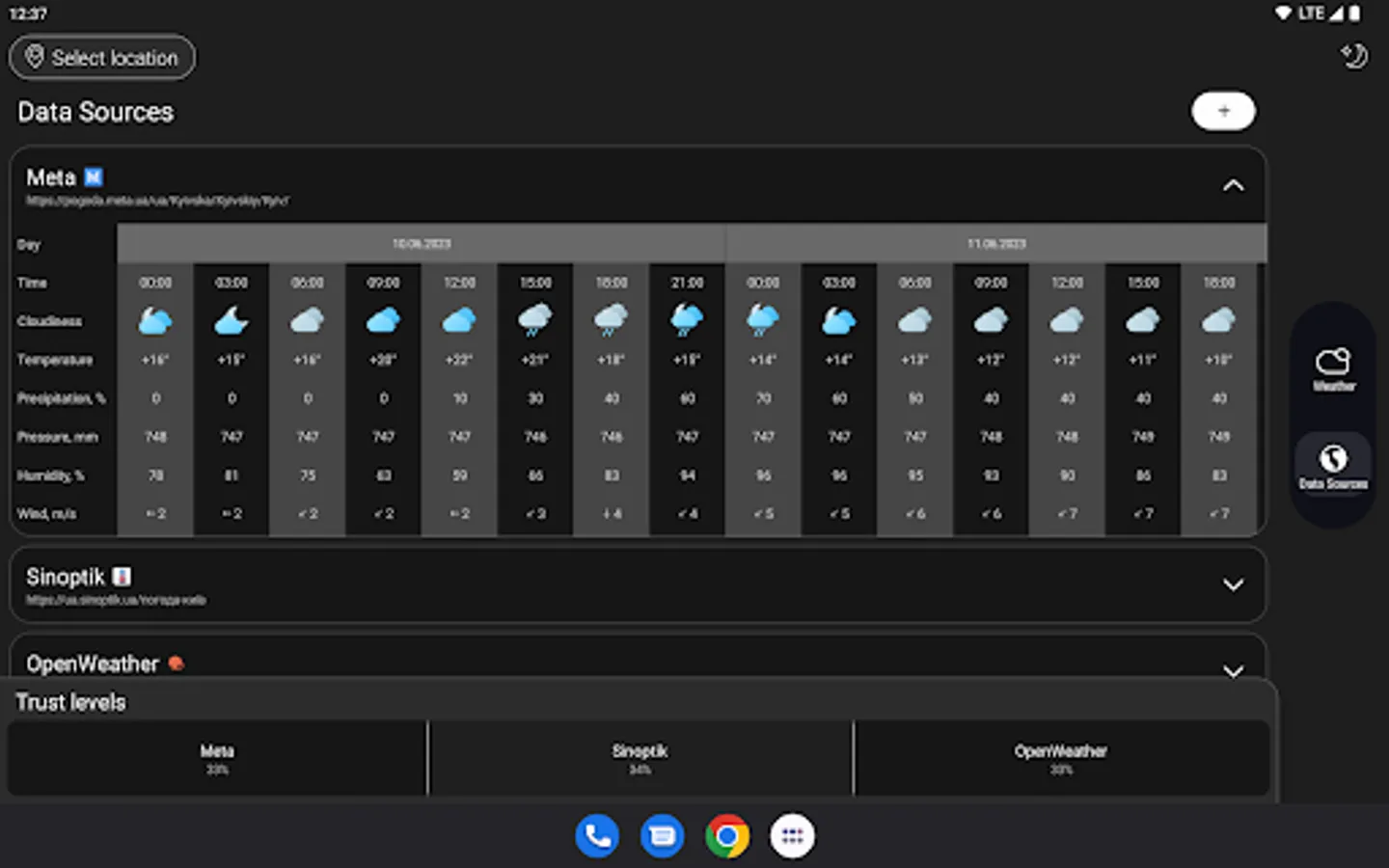
Task: Click precipitation value 10 at 12:00 on 10.06
Action: (459, 398)
